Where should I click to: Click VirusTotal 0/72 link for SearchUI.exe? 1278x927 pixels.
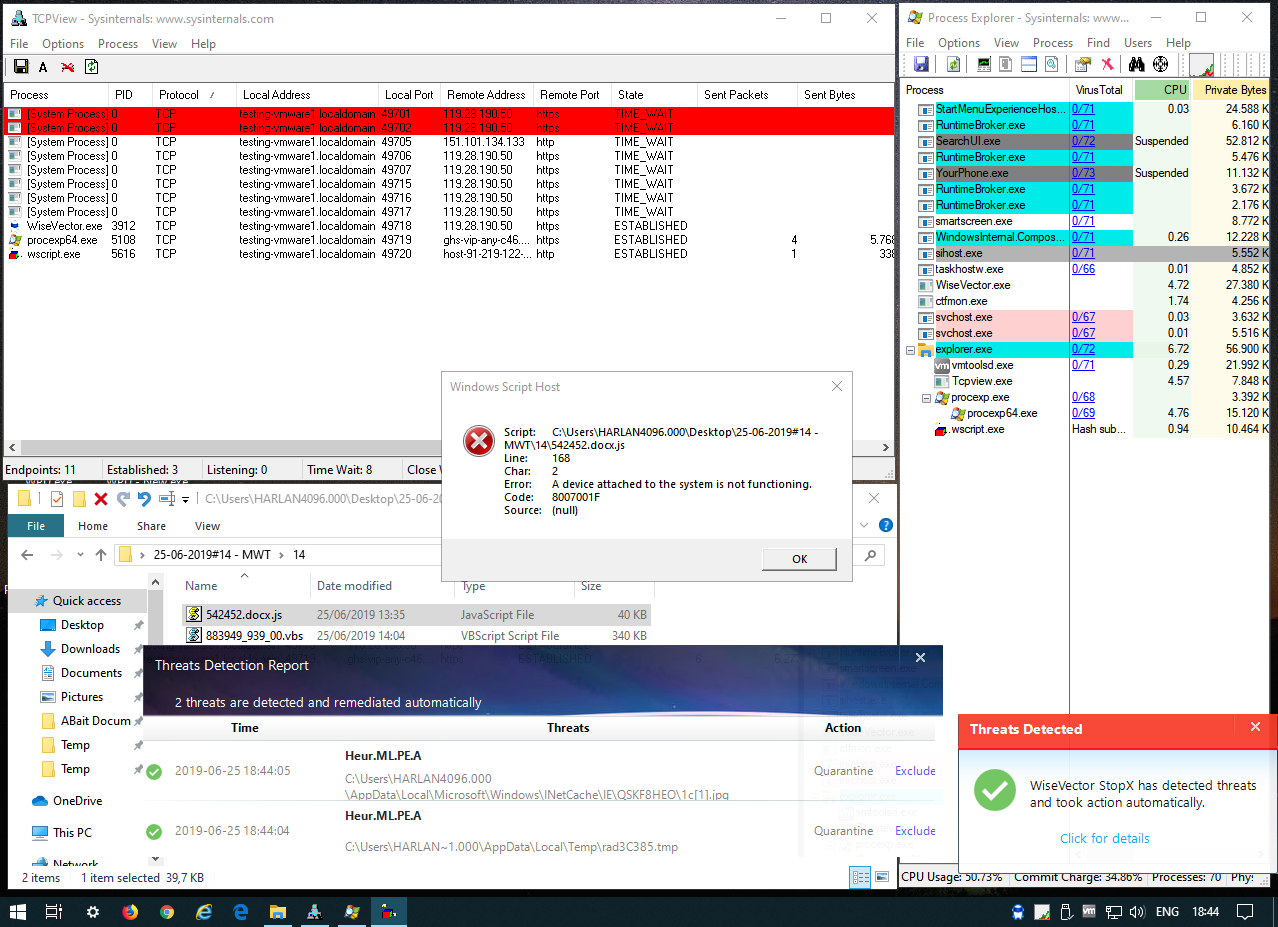click(1083, 141)
